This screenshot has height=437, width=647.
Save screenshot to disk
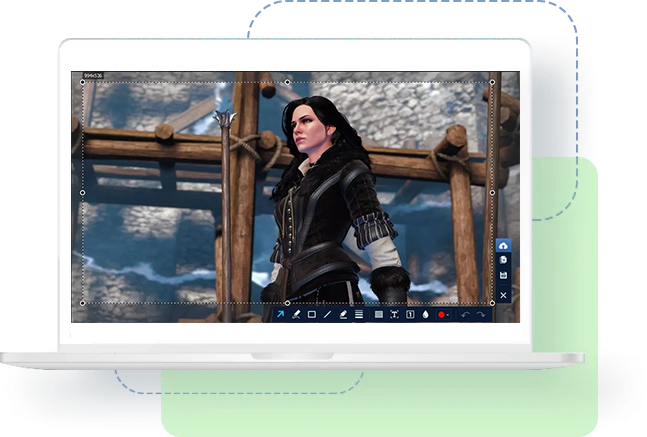503,276
